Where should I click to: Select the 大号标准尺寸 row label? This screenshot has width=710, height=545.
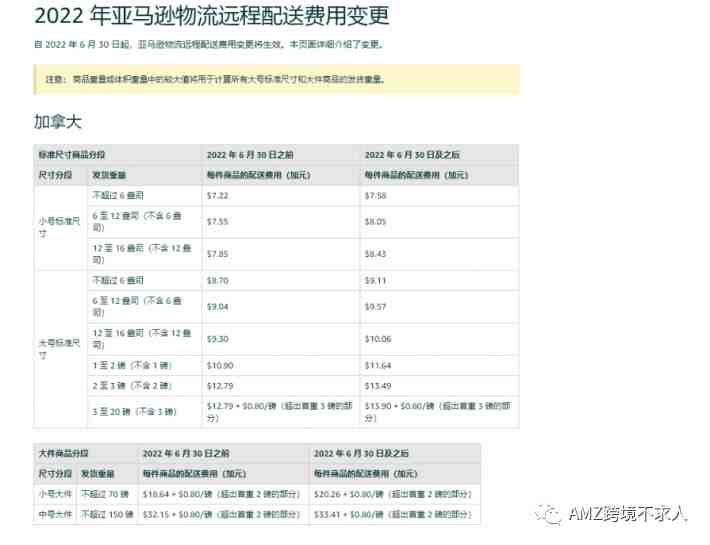pos(59,349)
